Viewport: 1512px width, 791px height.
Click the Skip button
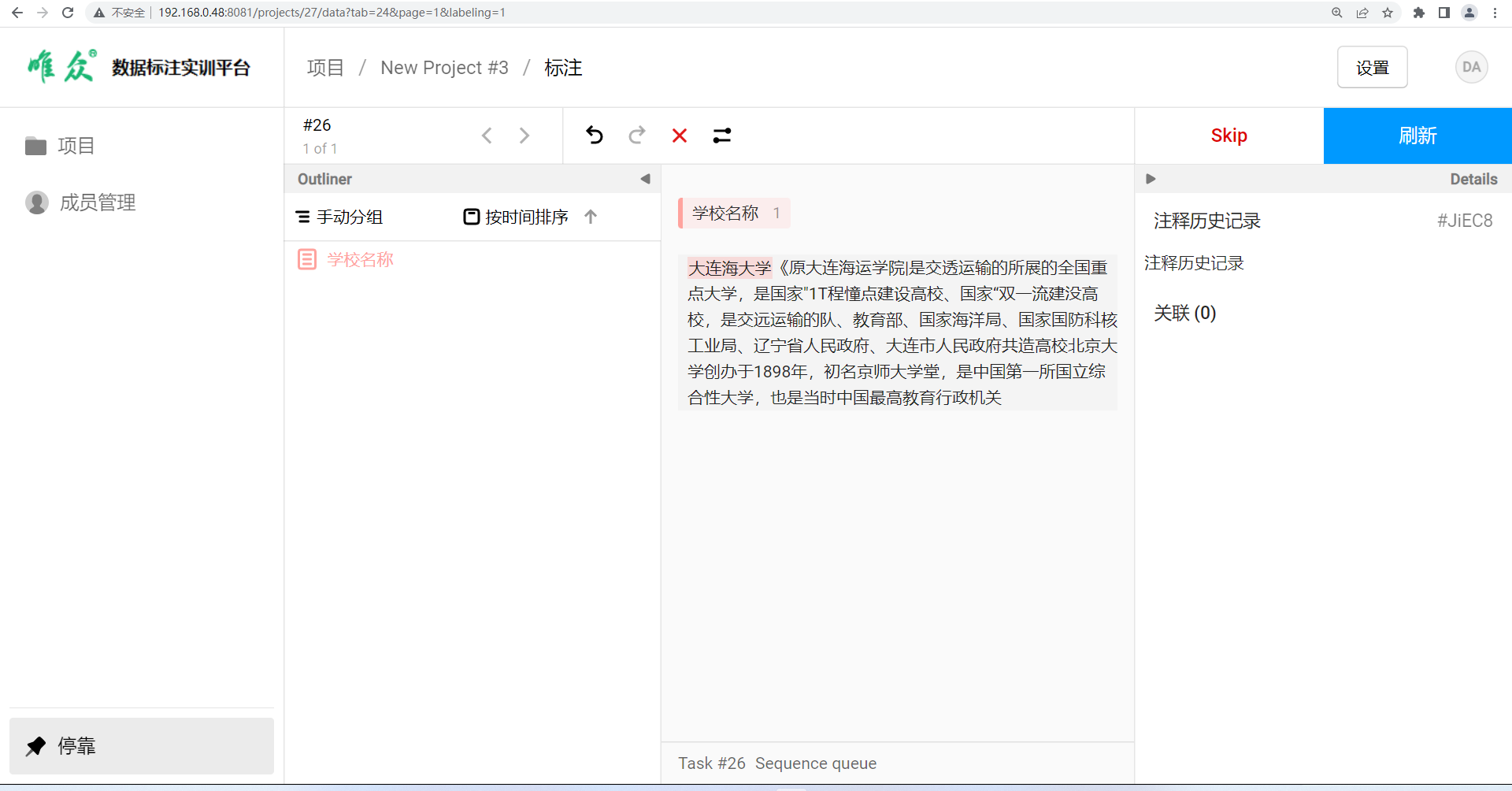[1228, 136]
